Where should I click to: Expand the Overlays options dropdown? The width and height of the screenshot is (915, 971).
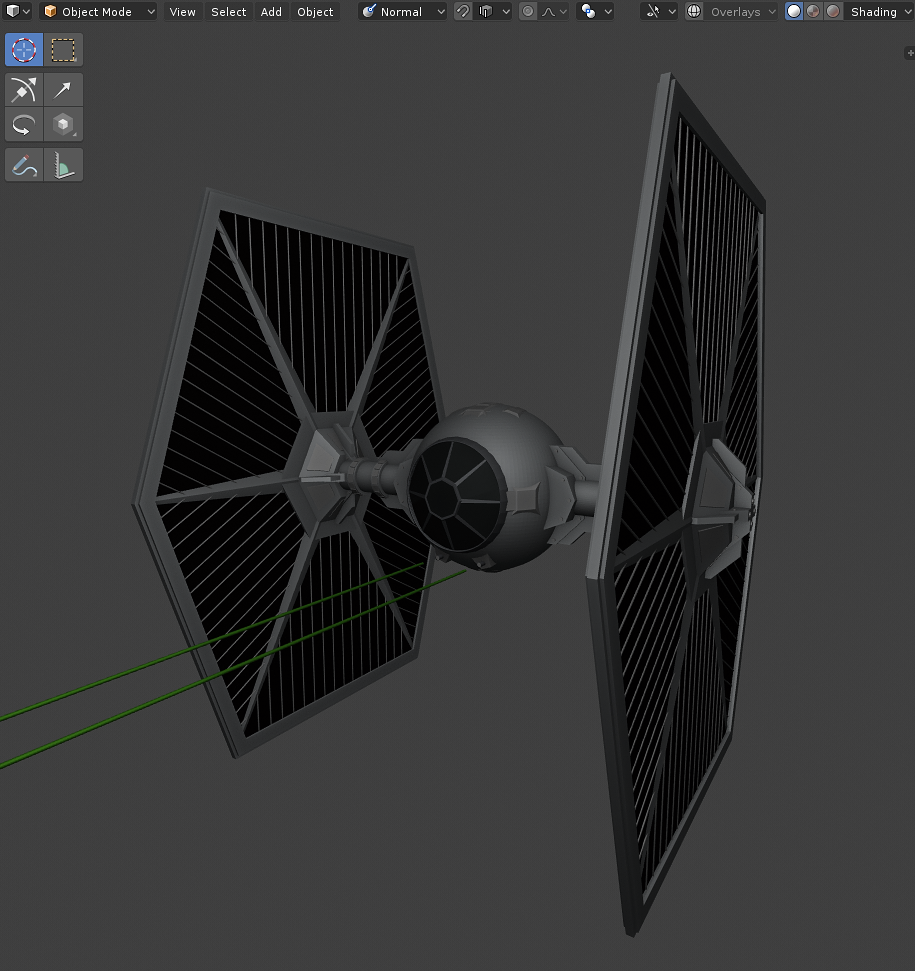click(x=741, y=11)
